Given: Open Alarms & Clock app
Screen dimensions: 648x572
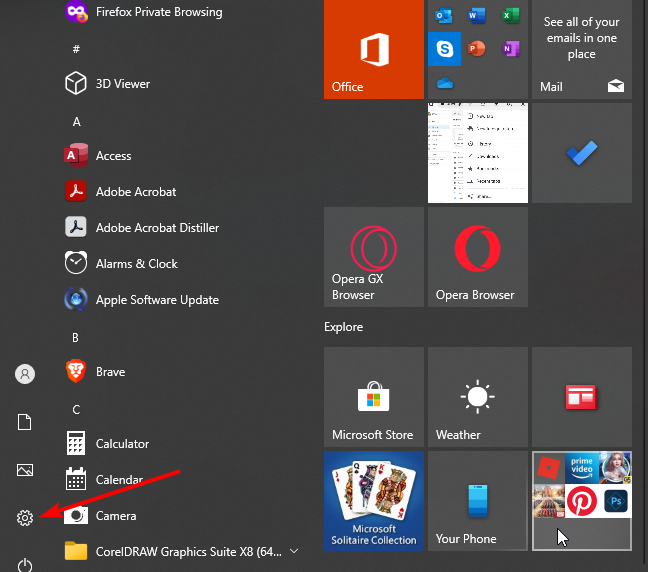Looking at the screenshot, I should click(136, 264).
